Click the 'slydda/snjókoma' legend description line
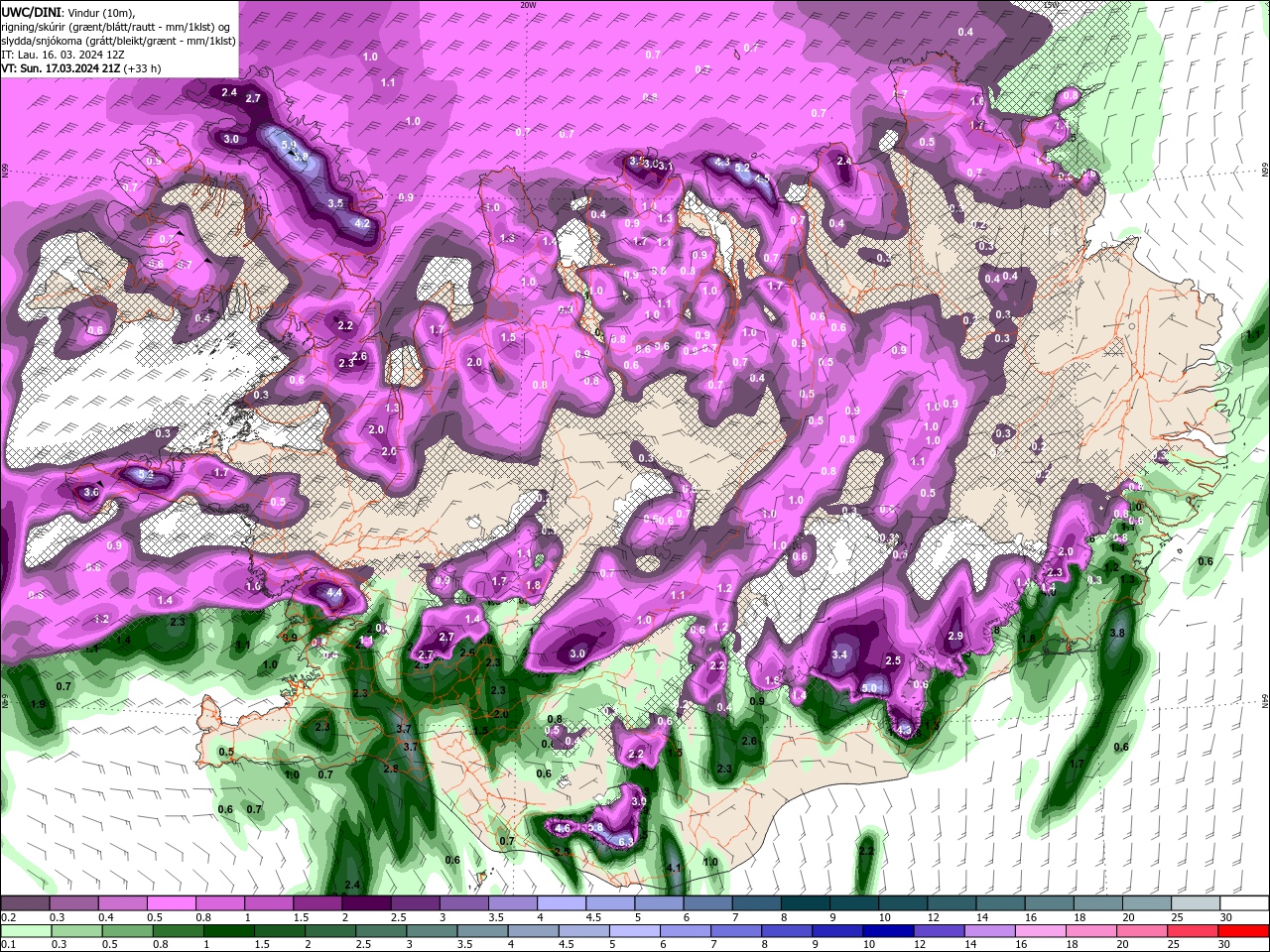 (x=118, y=41)
